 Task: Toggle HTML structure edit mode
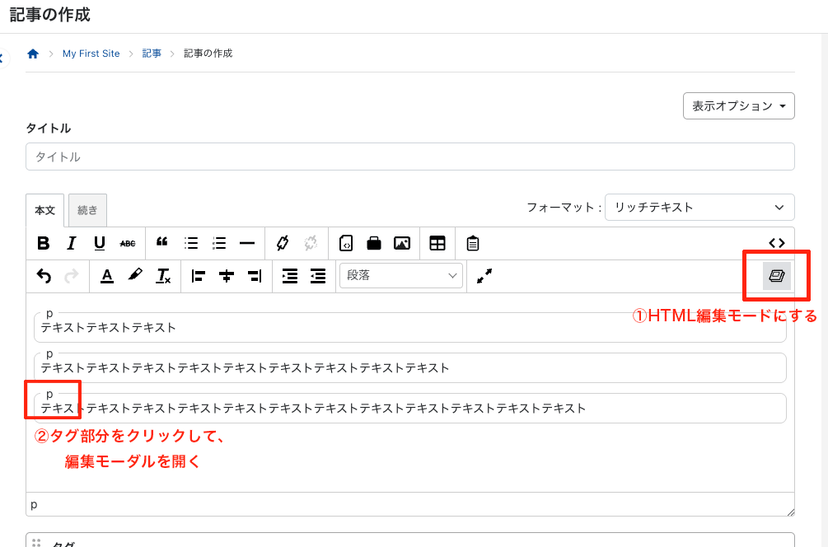click(776, 276)
